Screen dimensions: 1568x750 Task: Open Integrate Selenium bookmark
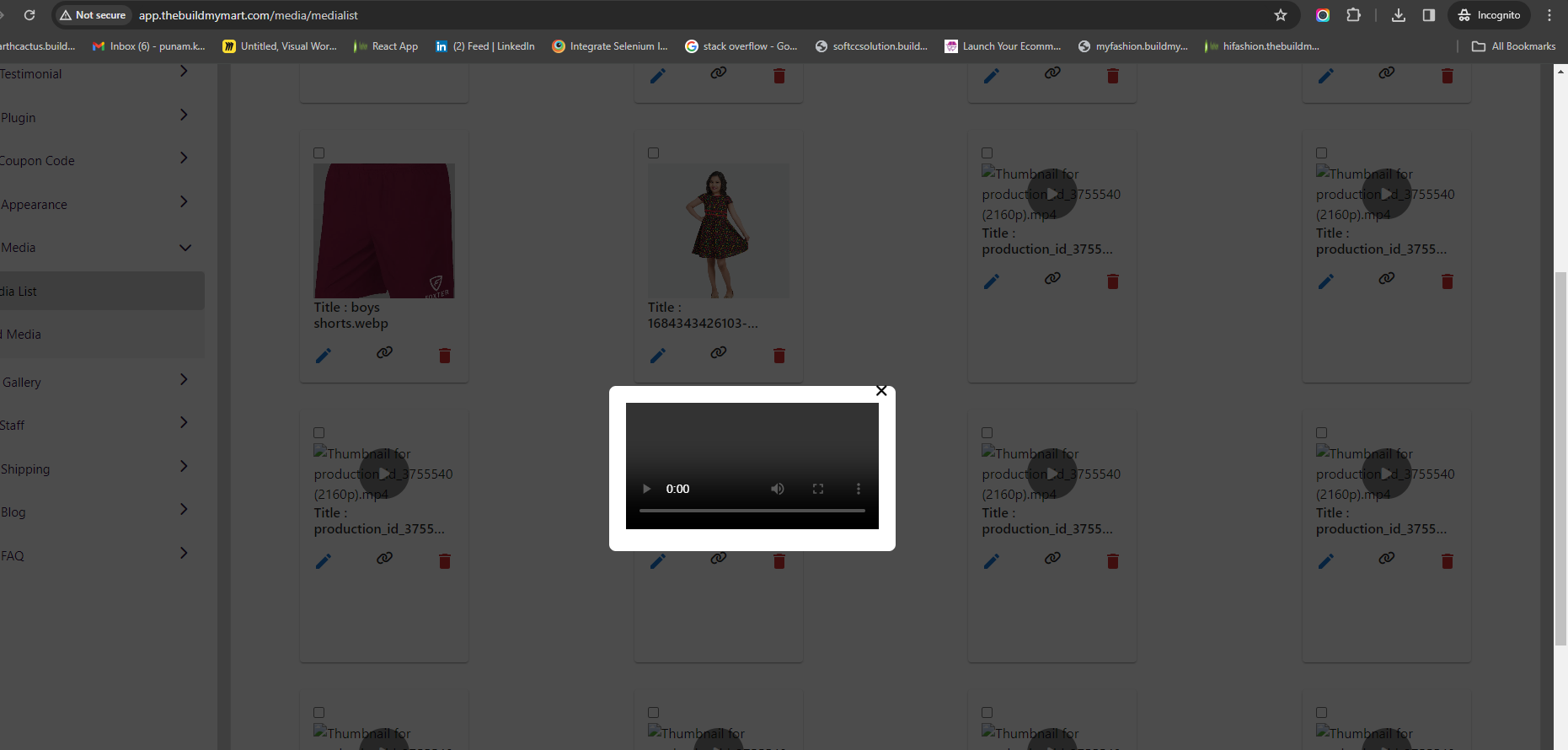point(610,46)
